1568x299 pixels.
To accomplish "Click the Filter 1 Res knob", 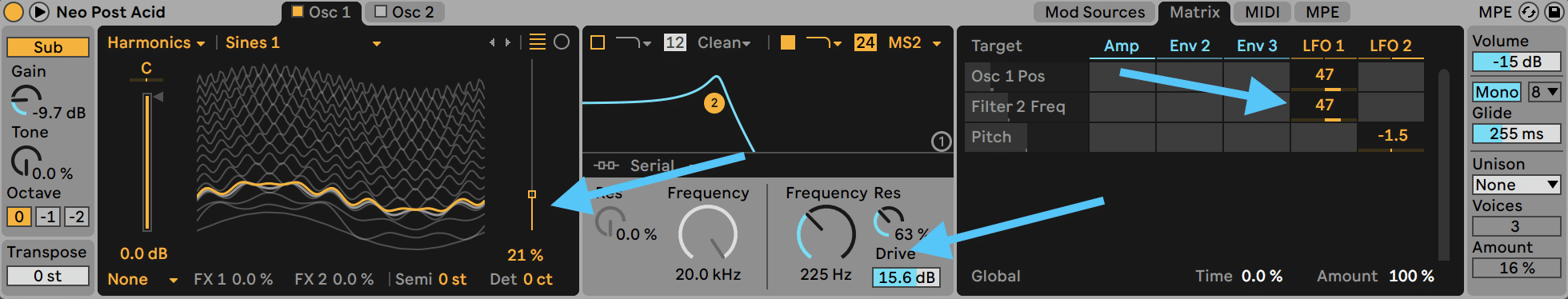I will (x=610, y=221).
